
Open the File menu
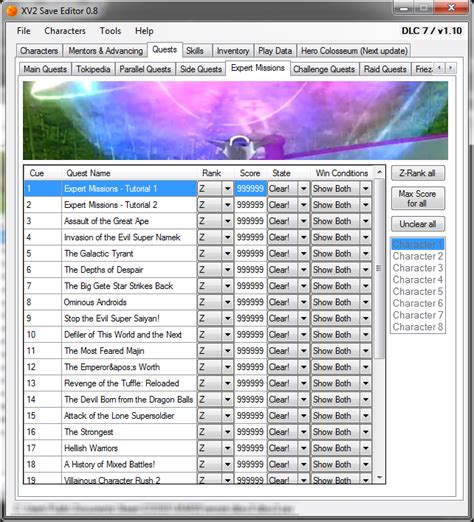tap(24, 31)
